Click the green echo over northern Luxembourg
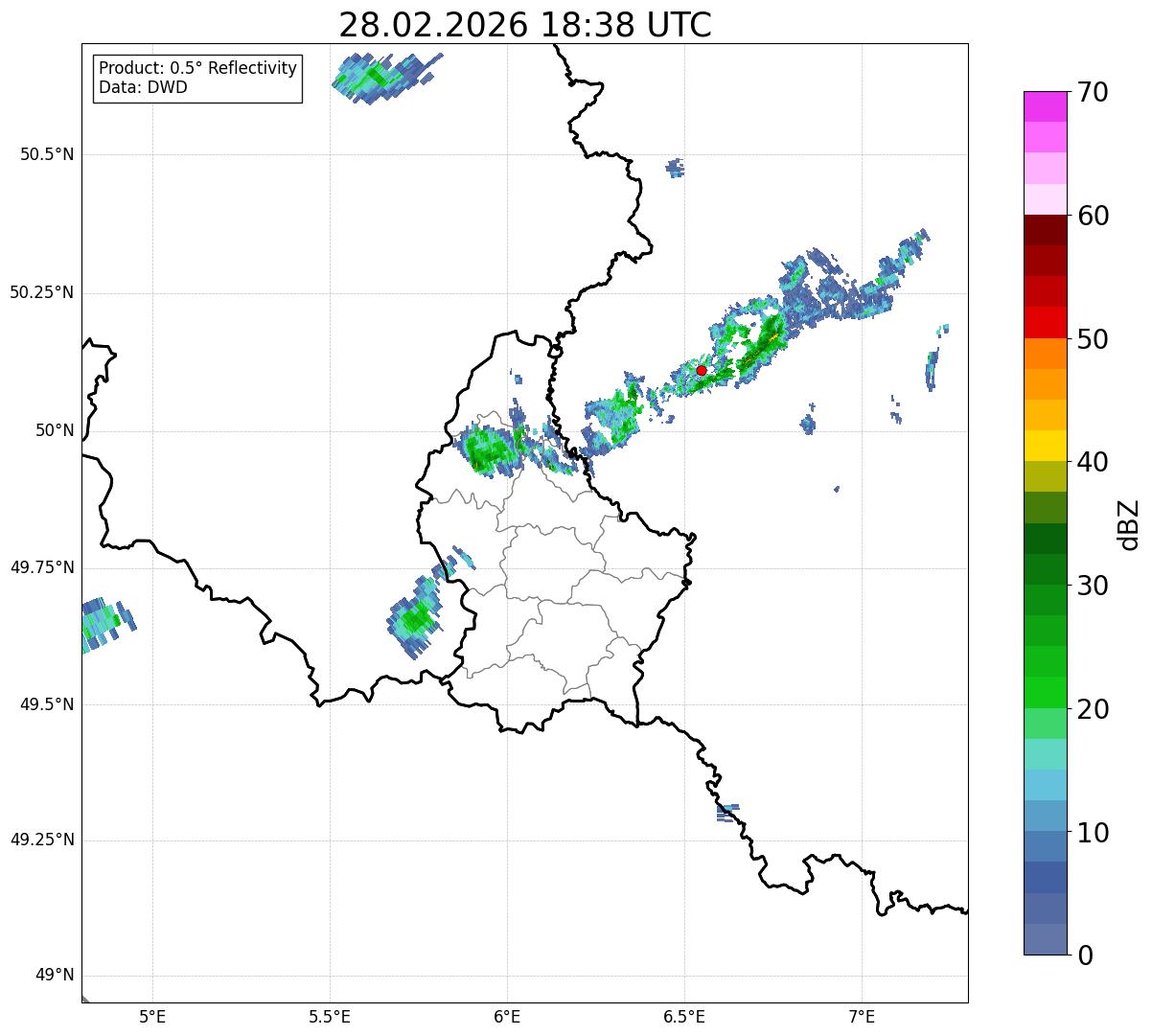 point(491,449)
